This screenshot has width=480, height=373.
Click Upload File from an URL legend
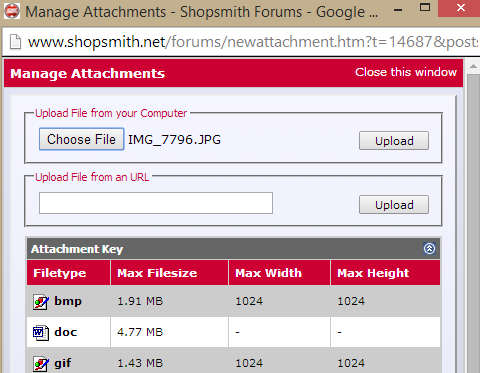[x=92, y=177]
